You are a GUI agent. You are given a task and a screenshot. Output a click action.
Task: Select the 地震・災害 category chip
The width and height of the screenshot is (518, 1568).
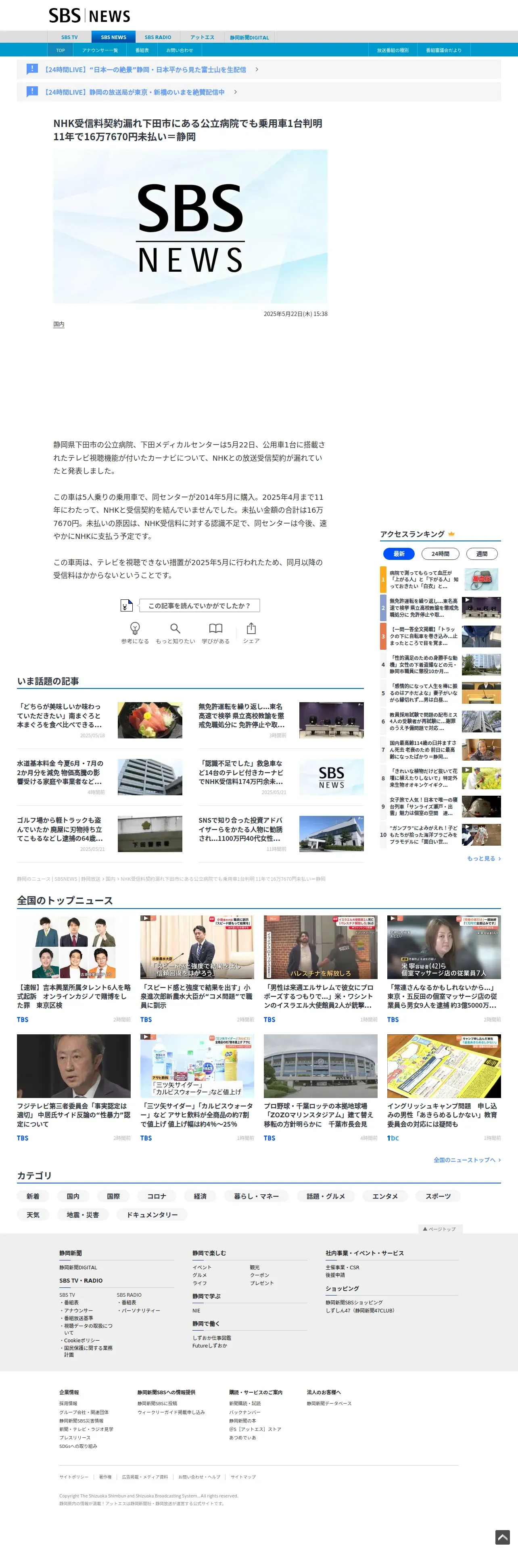pos(83,1214)
